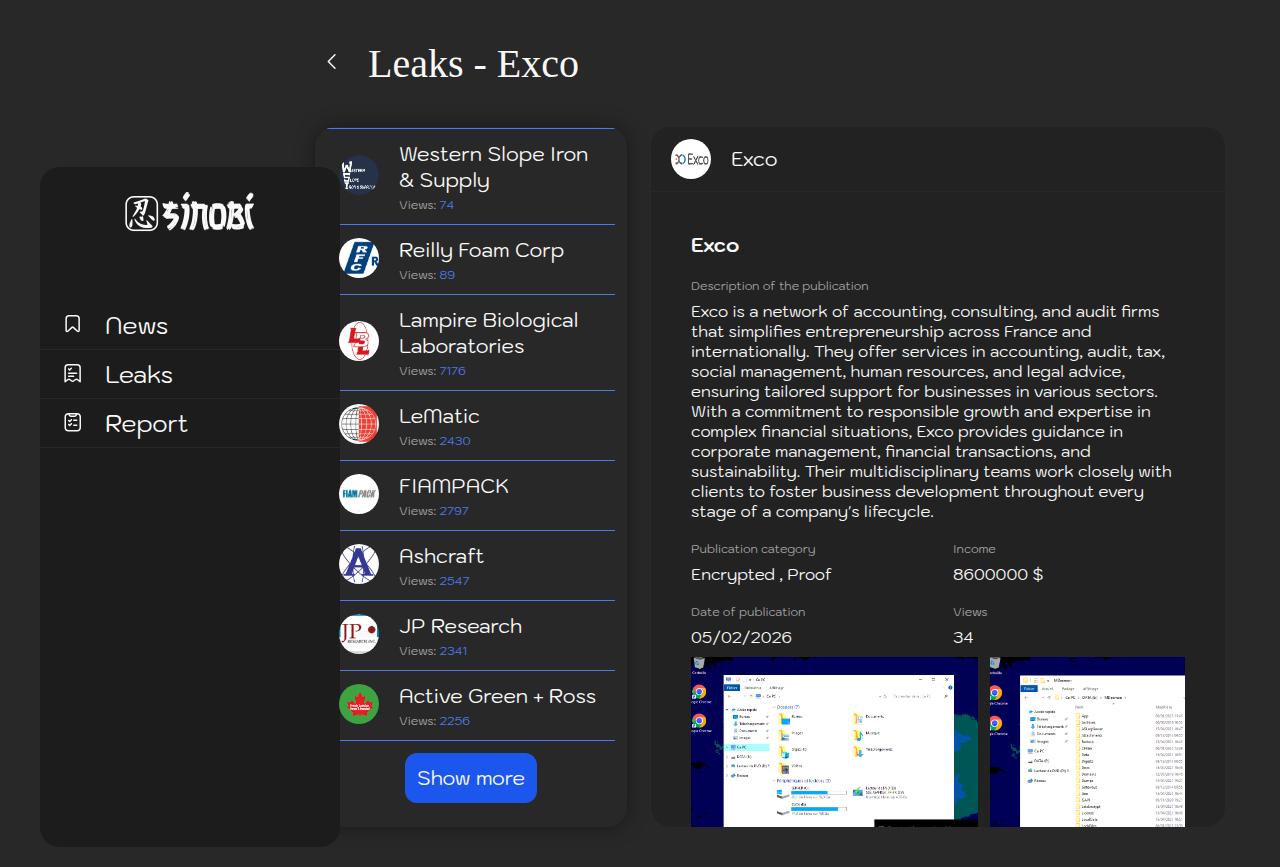
Task: Open the Leaks menu item
Action: (x=139, y=375)
